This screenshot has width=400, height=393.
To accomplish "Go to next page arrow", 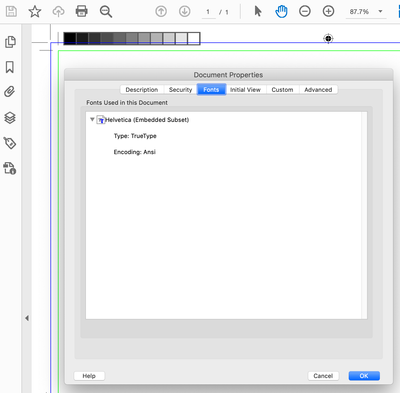I will pyautogui.click(x=185, y=12).
